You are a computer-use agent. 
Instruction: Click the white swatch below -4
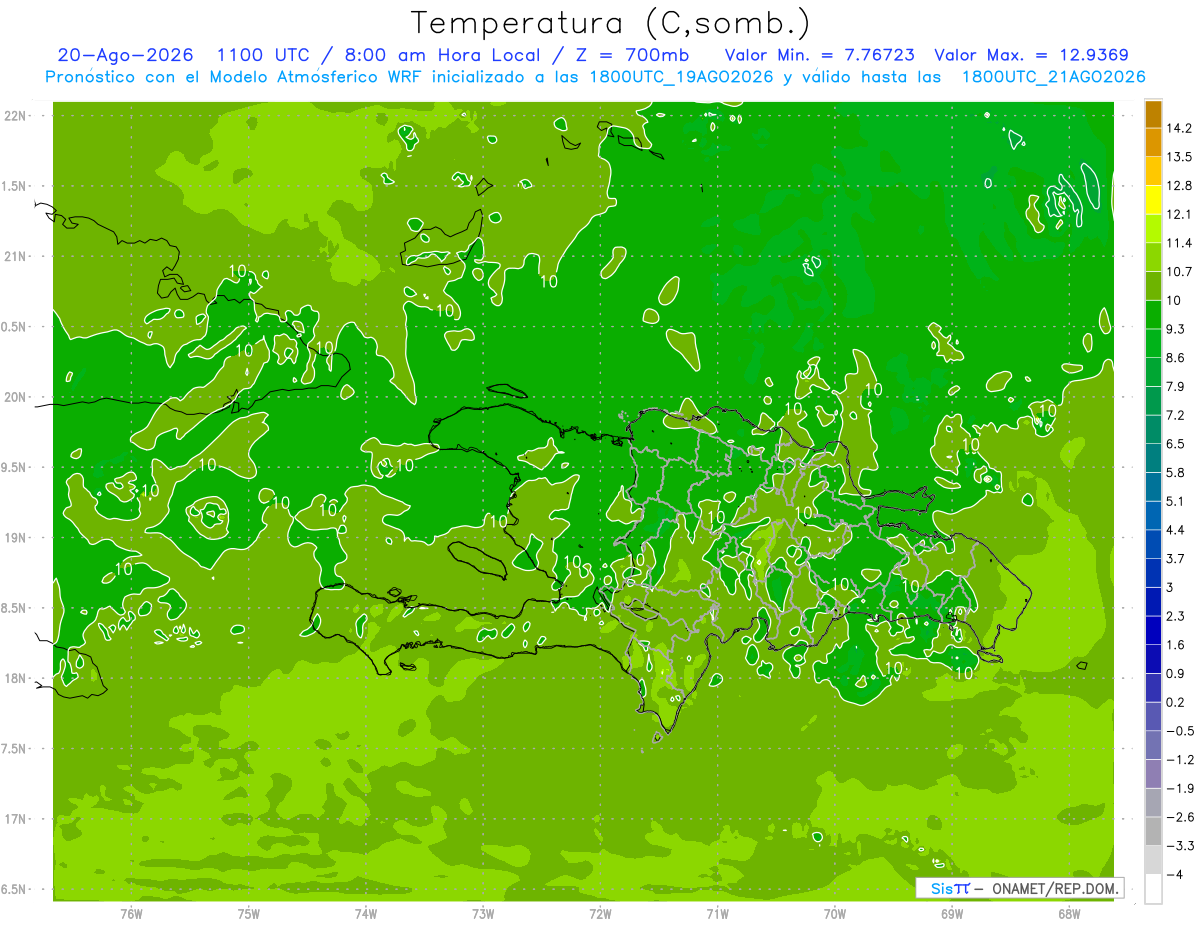pyautogui.click(x=1153, y=888)
